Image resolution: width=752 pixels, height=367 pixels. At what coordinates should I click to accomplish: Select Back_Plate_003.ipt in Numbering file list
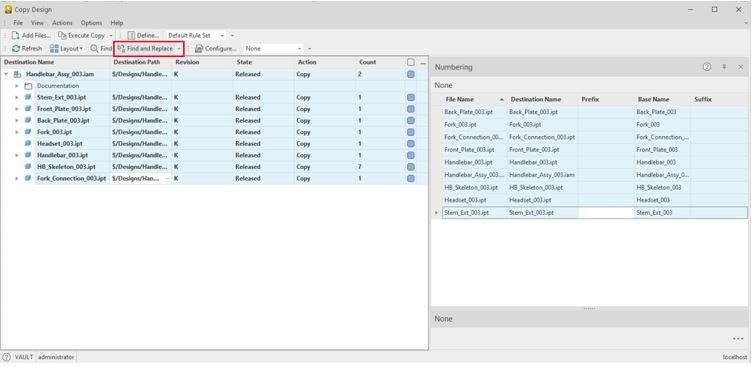click(469, 112)
